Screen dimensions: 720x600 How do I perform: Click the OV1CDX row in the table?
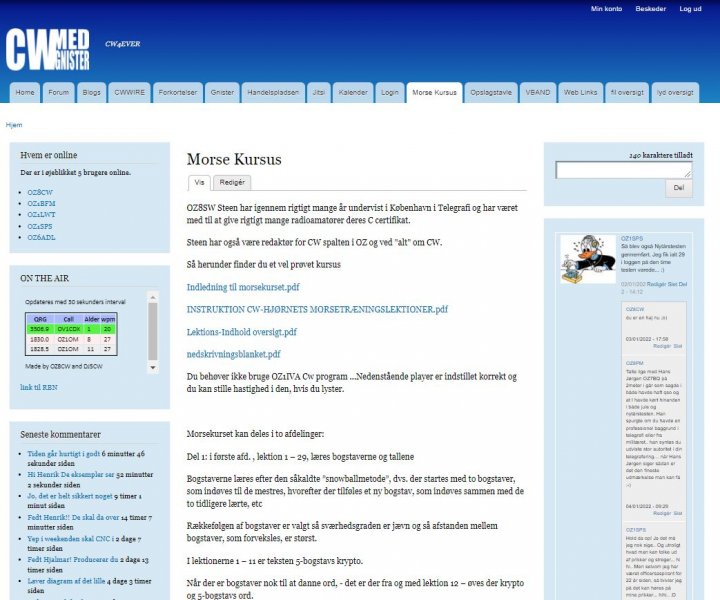[71, 329]
